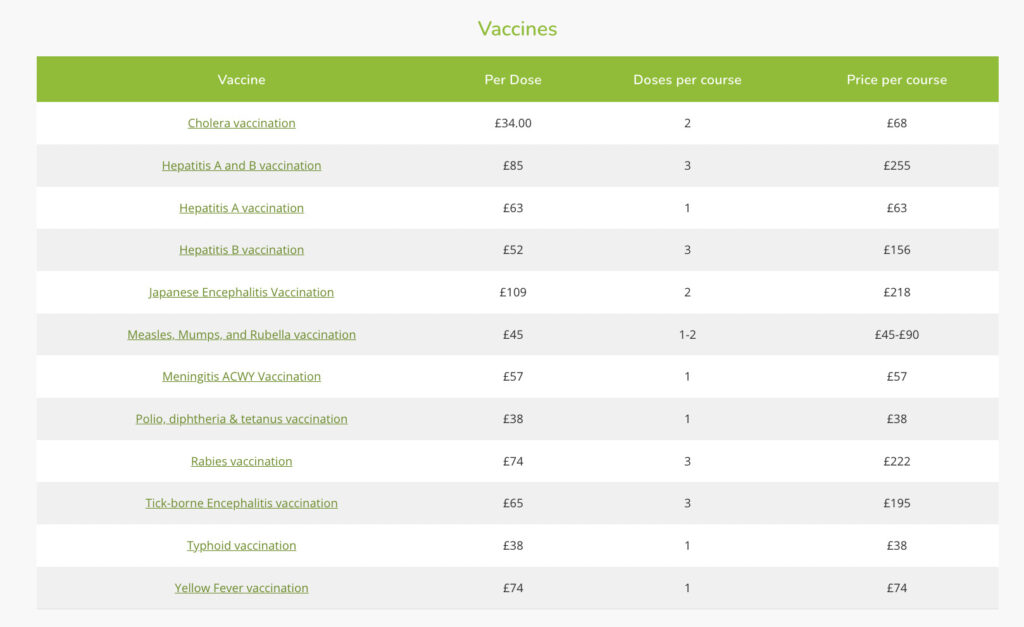The image size is (1024, 627).
Task: Click the £45-£90 course price cell
Action: coord(896,334)
